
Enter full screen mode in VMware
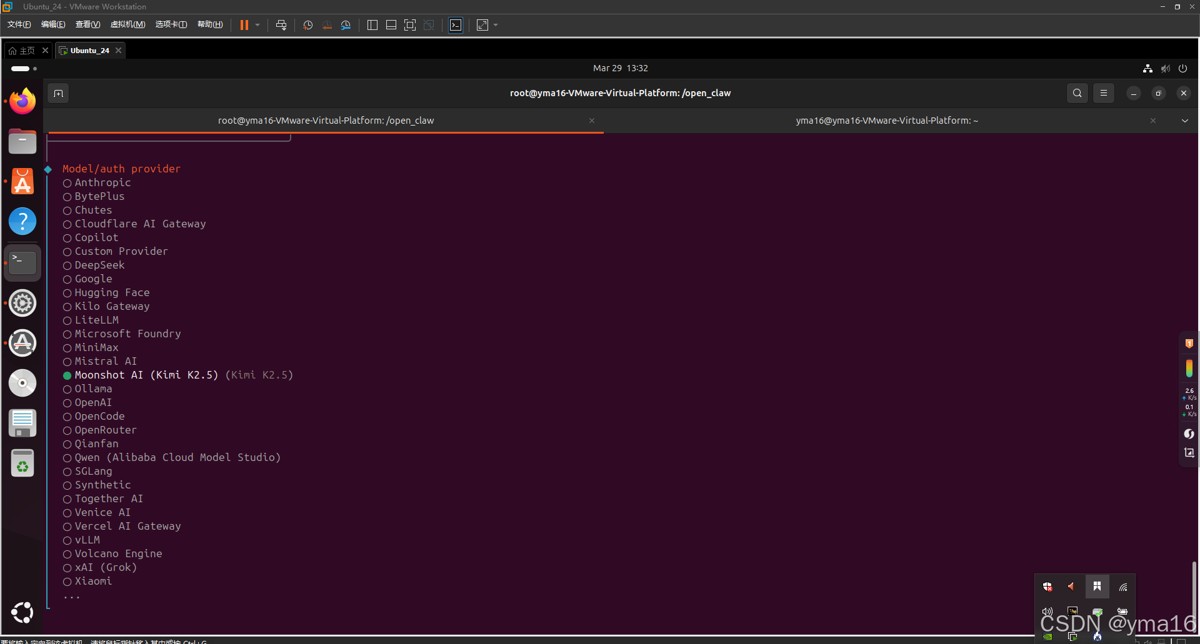(x=410, y=25)
